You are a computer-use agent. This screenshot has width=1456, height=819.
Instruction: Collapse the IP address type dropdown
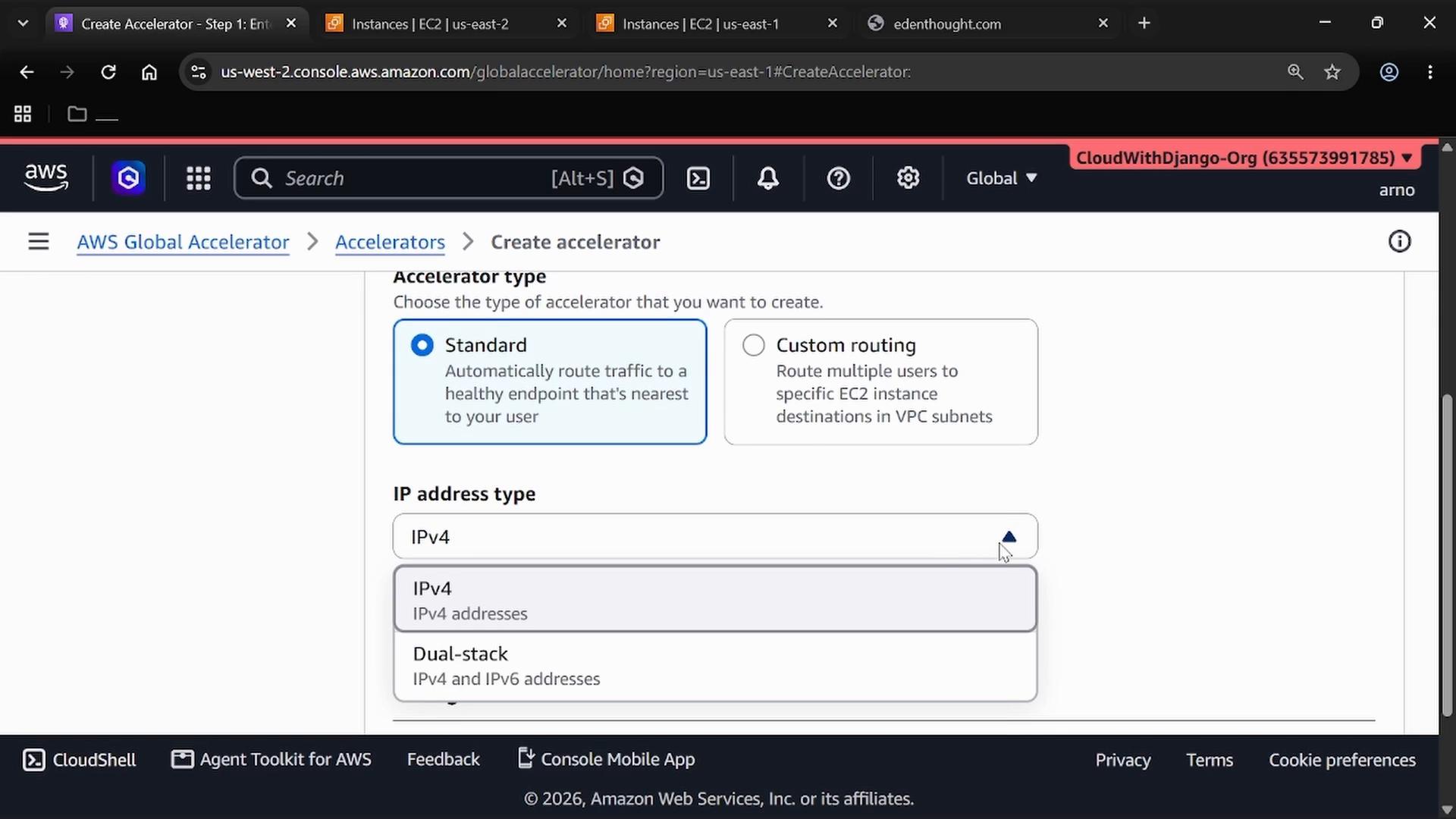[715, 537]
